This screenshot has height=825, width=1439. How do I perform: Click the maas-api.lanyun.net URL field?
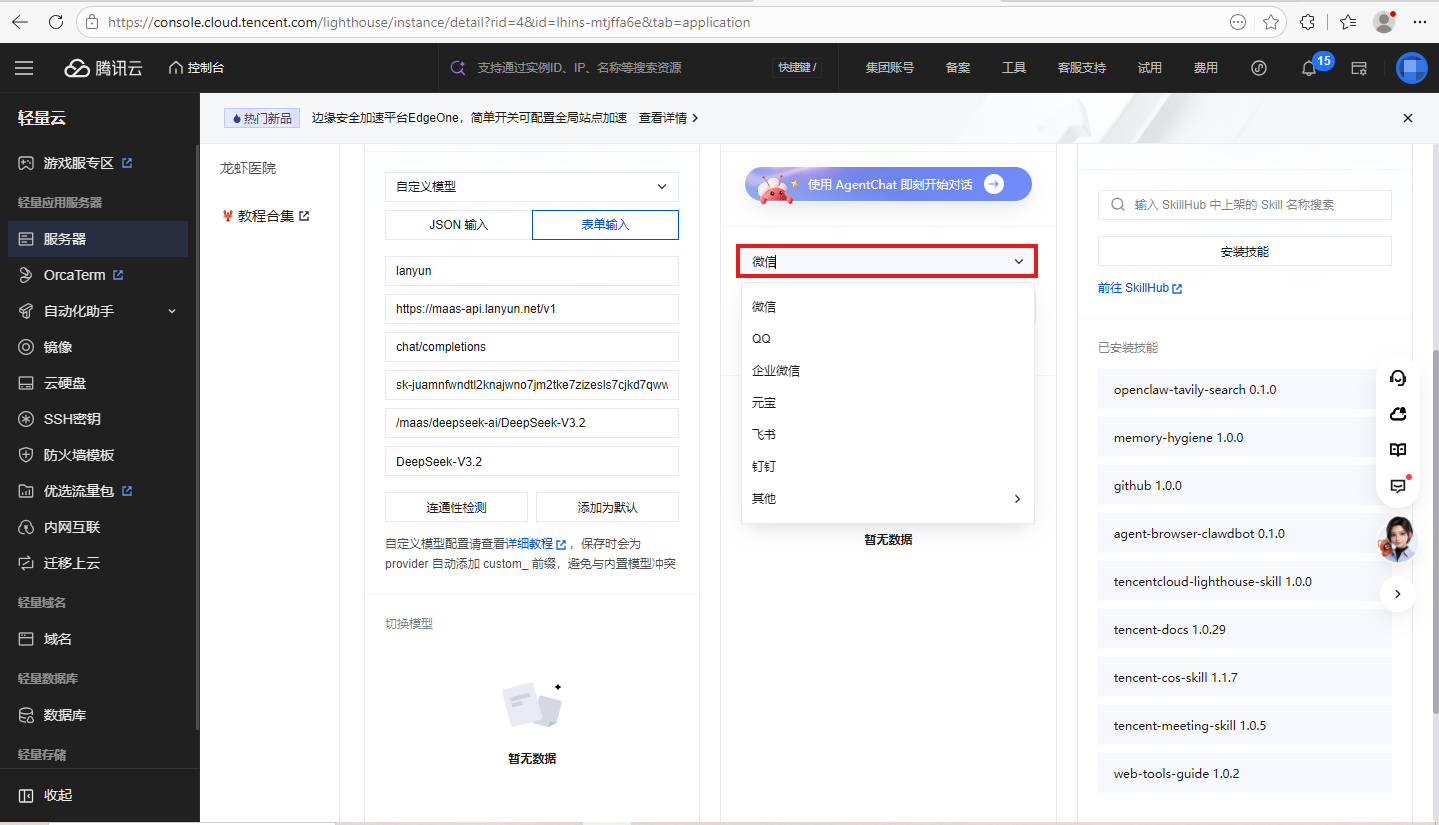(x=532, y=309)
